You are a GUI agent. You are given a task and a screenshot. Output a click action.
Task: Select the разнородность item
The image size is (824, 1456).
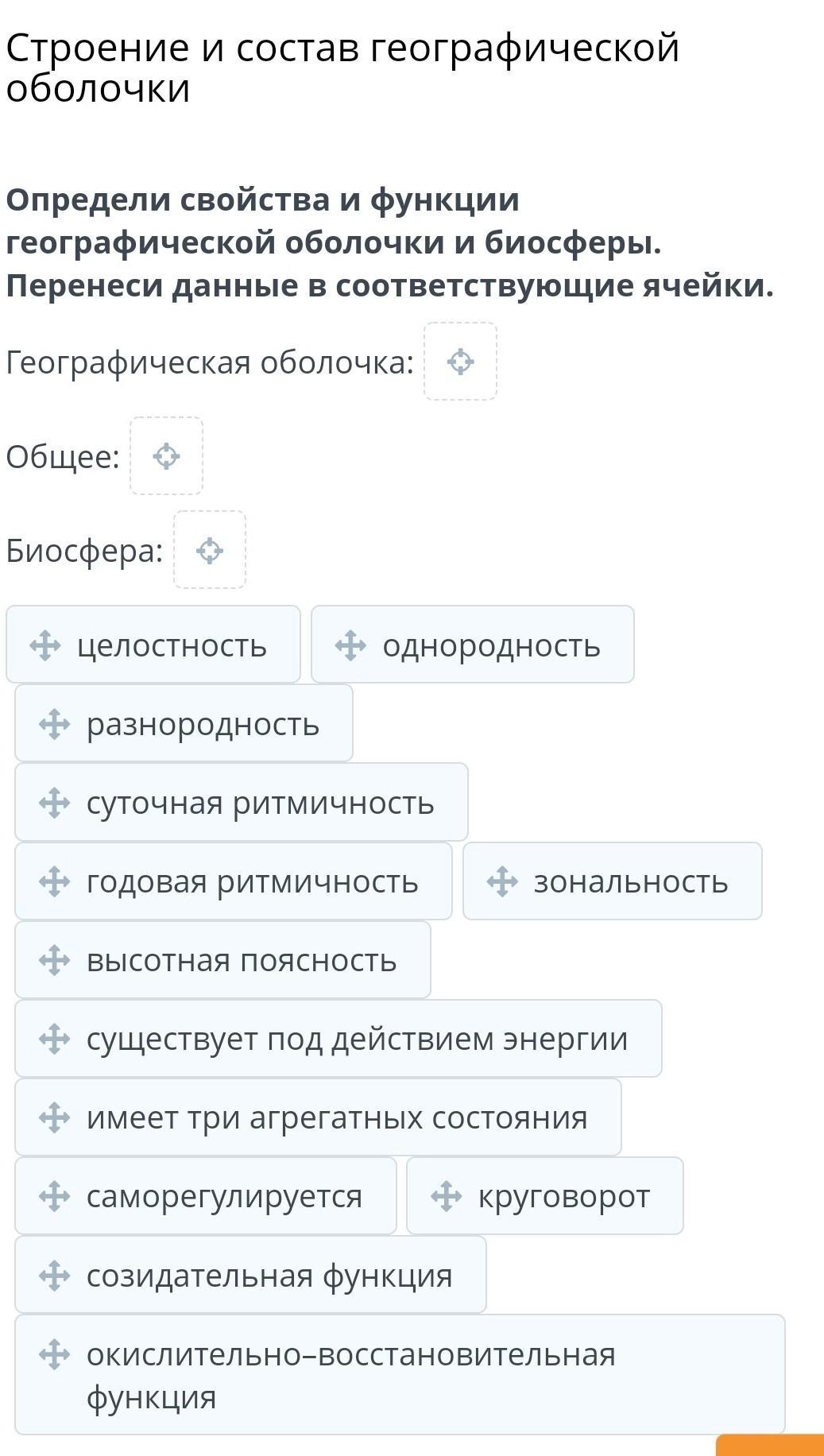pyautogui.click(x=184, y=723)
